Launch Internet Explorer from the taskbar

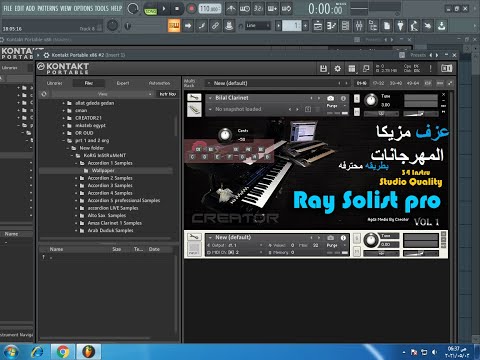click(37, 352)
